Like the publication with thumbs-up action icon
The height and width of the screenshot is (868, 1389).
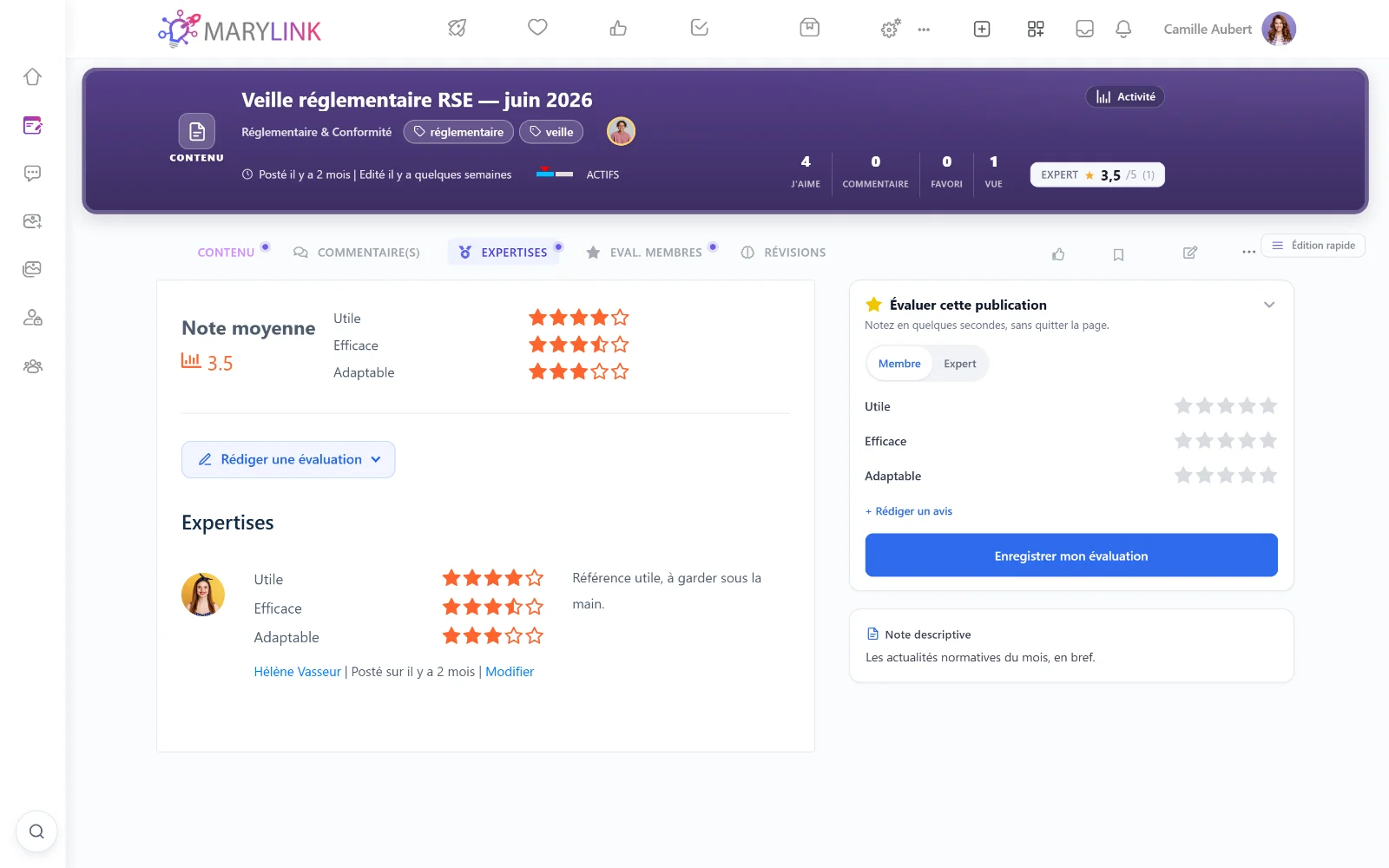point(1058,254)
